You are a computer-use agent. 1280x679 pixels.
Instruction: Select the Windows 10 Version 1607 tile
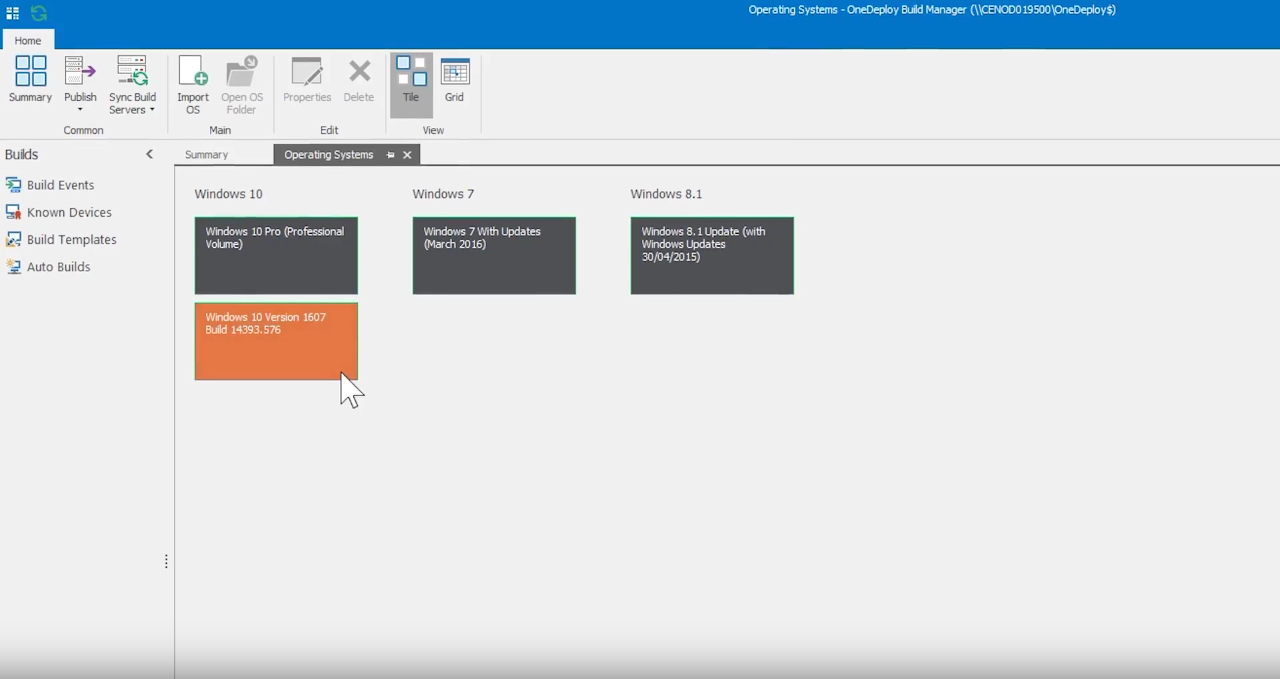tap(276, 342)
